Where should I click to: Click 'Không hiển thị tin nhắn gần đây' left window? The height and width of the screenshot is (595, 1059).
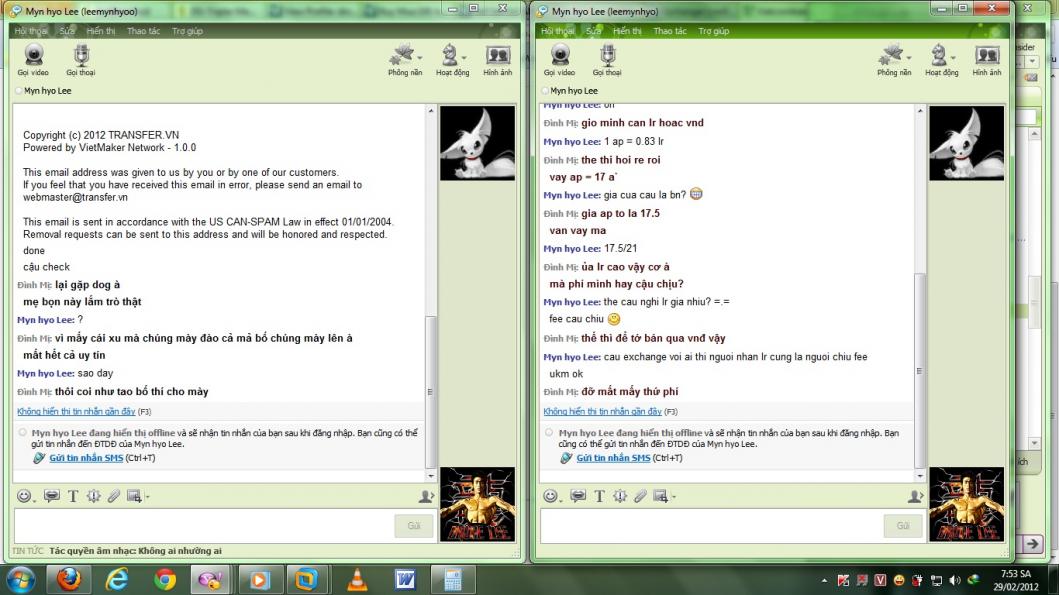pyautogui.click(x=76, y=411)
